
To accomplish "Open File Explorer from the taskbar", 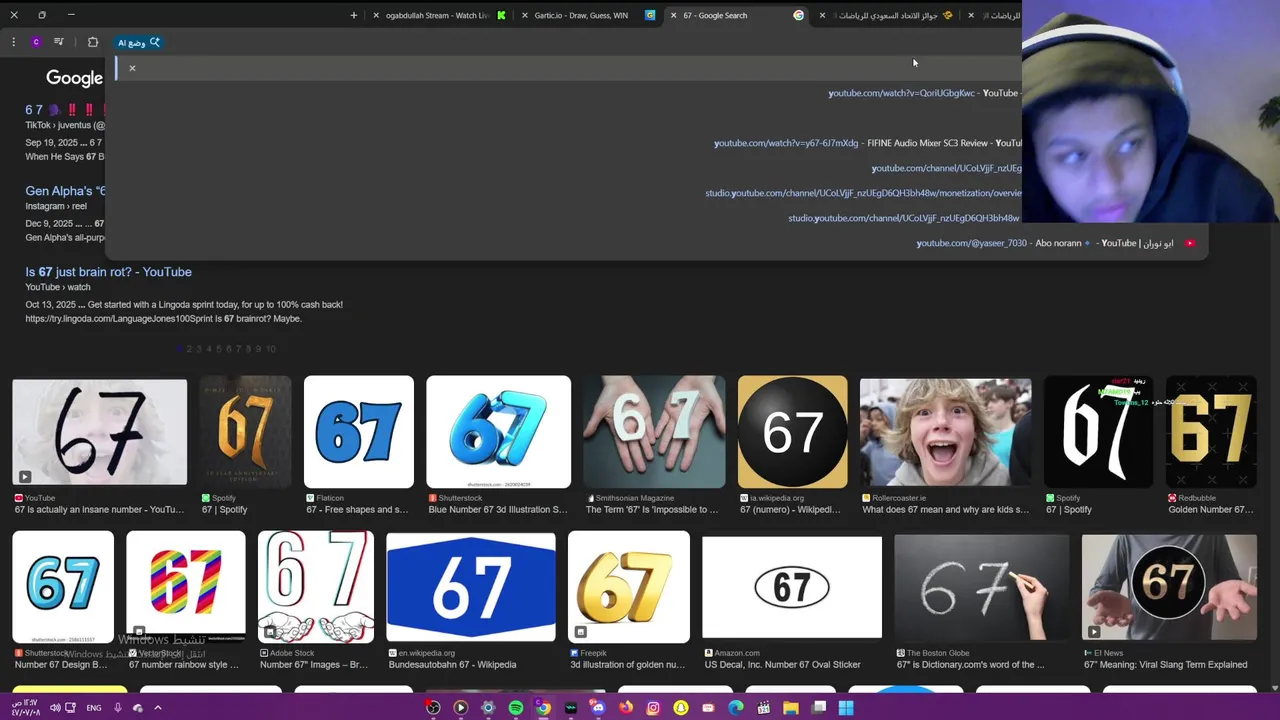I will 791,708.
